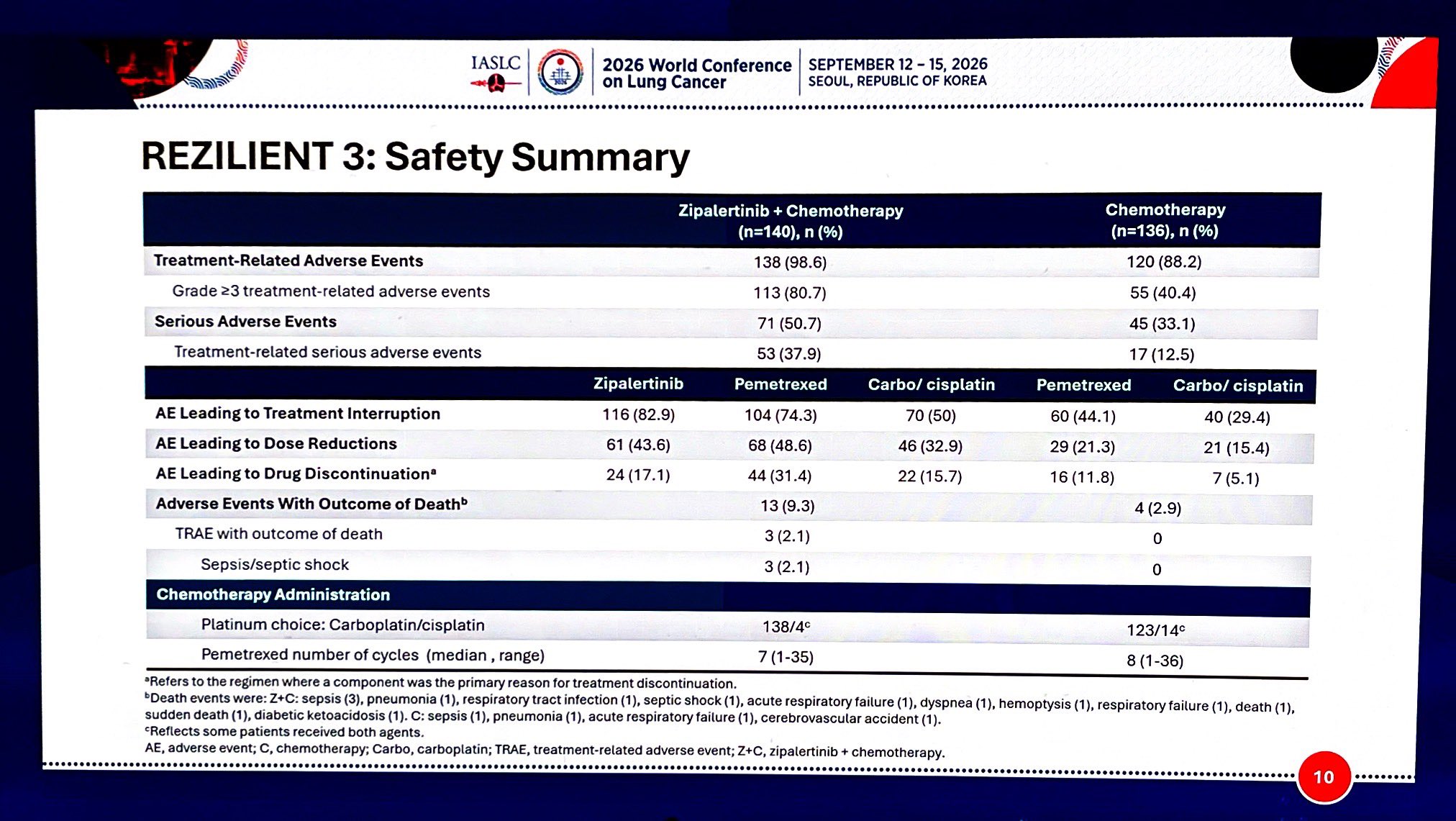The height and width of the screenshot is (821, 1456).
Task: Click the value 116 (82.9)
Action: point(638,415)
